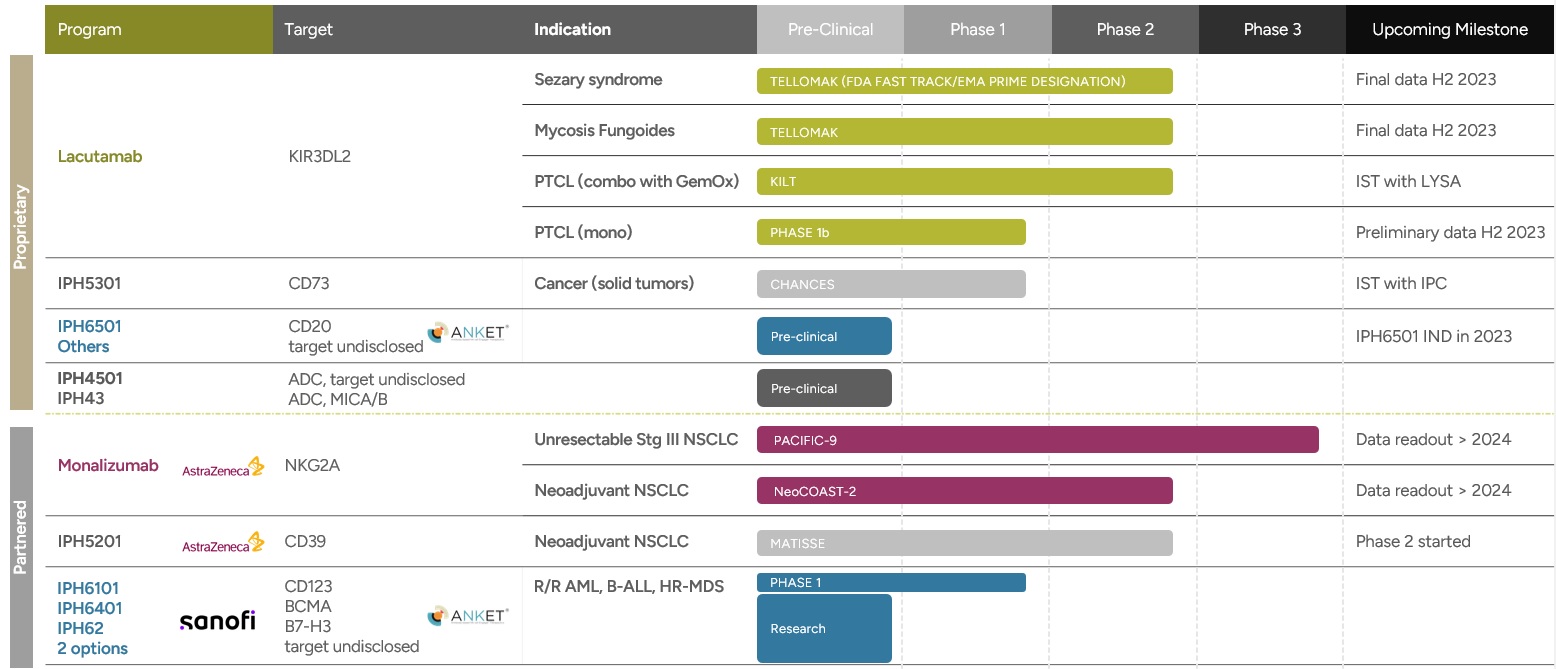Open the Monalizumab program name

point(108,466)
